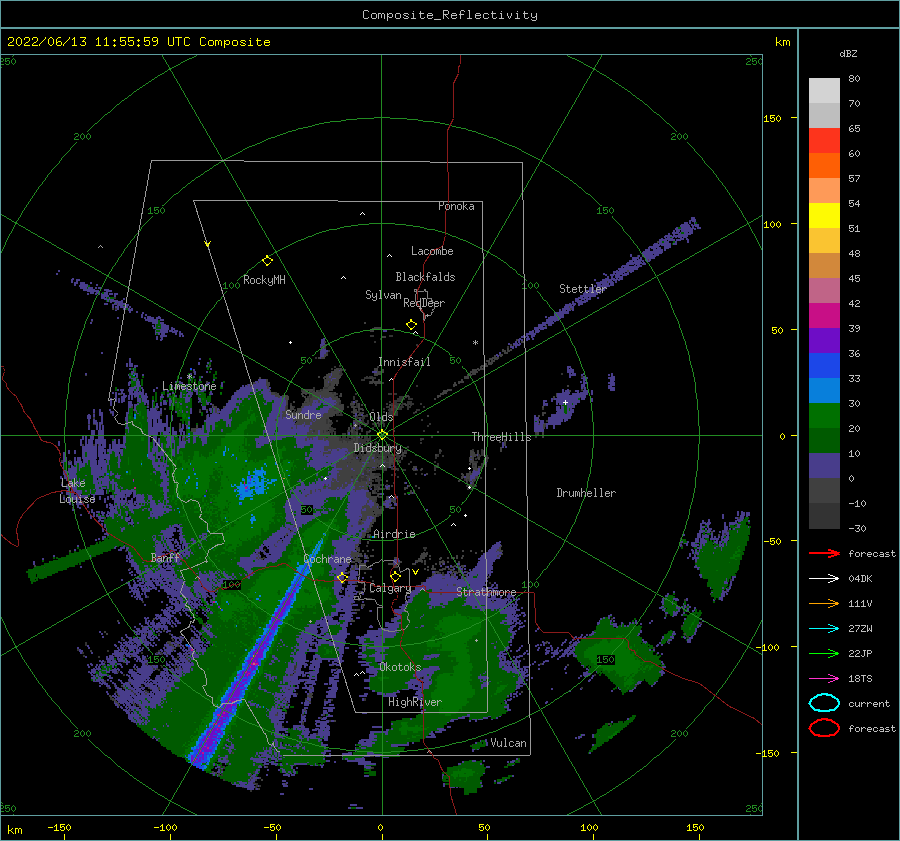The width and height of the screenshot is (900, 841).
Task: Select the Stettler city label
Action: [583, 289]
